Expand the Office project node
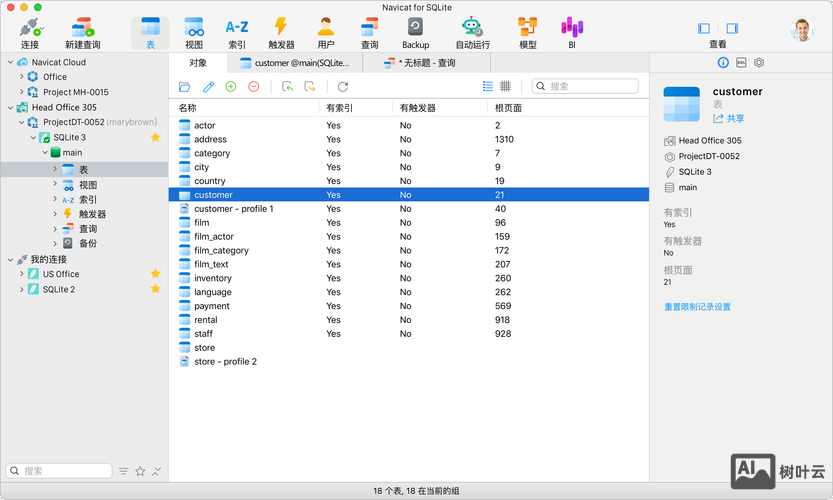This screenshot has height=500, width=833. point(21,77)
